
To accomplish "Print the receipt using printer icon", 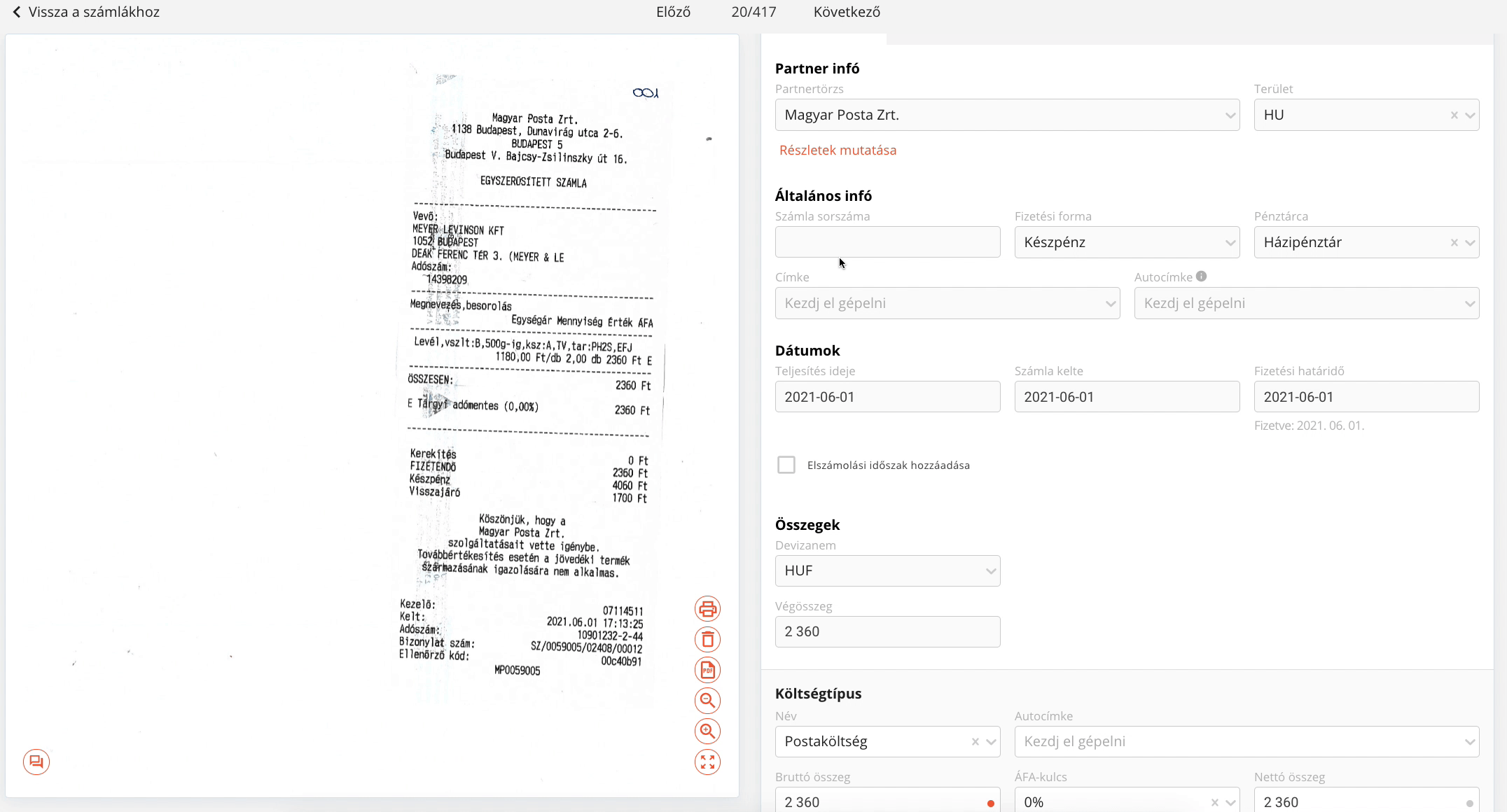I will click(x=707, y=609).
